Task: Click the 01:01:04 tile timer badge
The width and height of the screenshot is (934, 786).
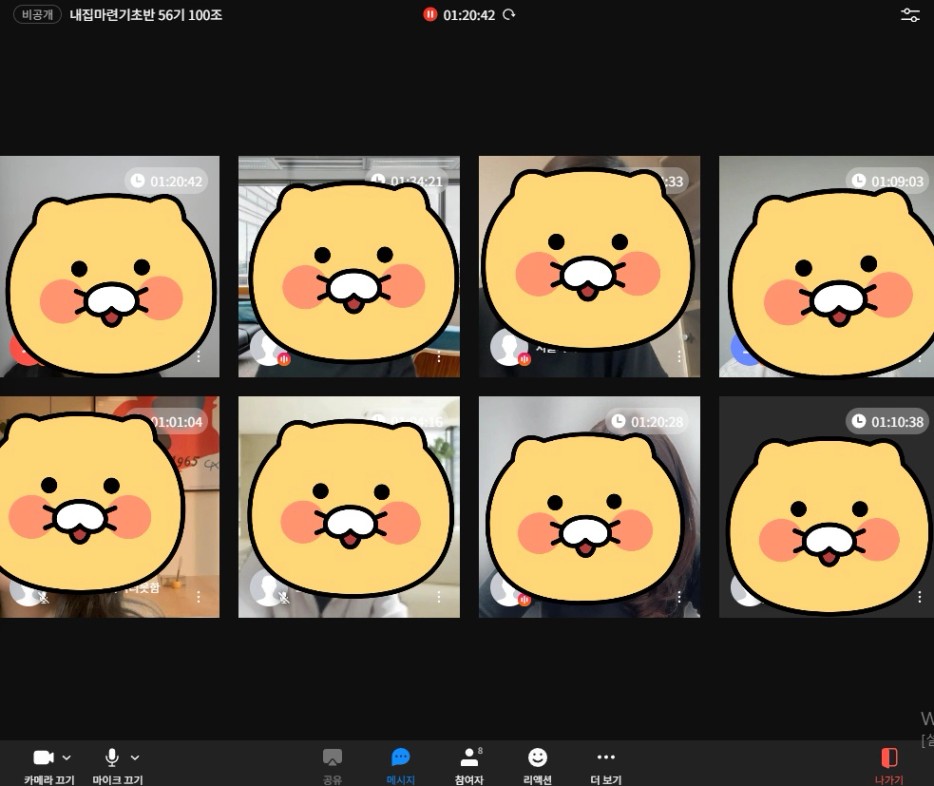Action: (x=176, y=422)
